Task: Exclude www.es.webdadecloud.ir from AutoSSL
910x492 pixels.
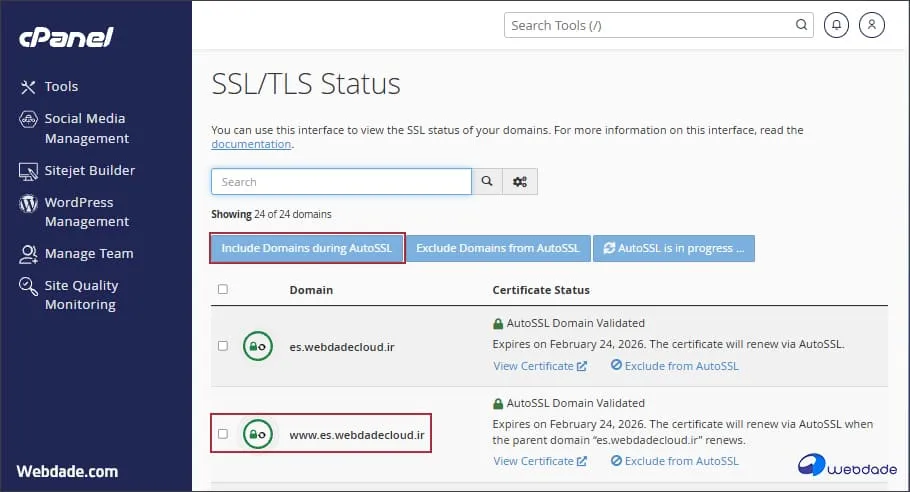Action: point(674,461)
